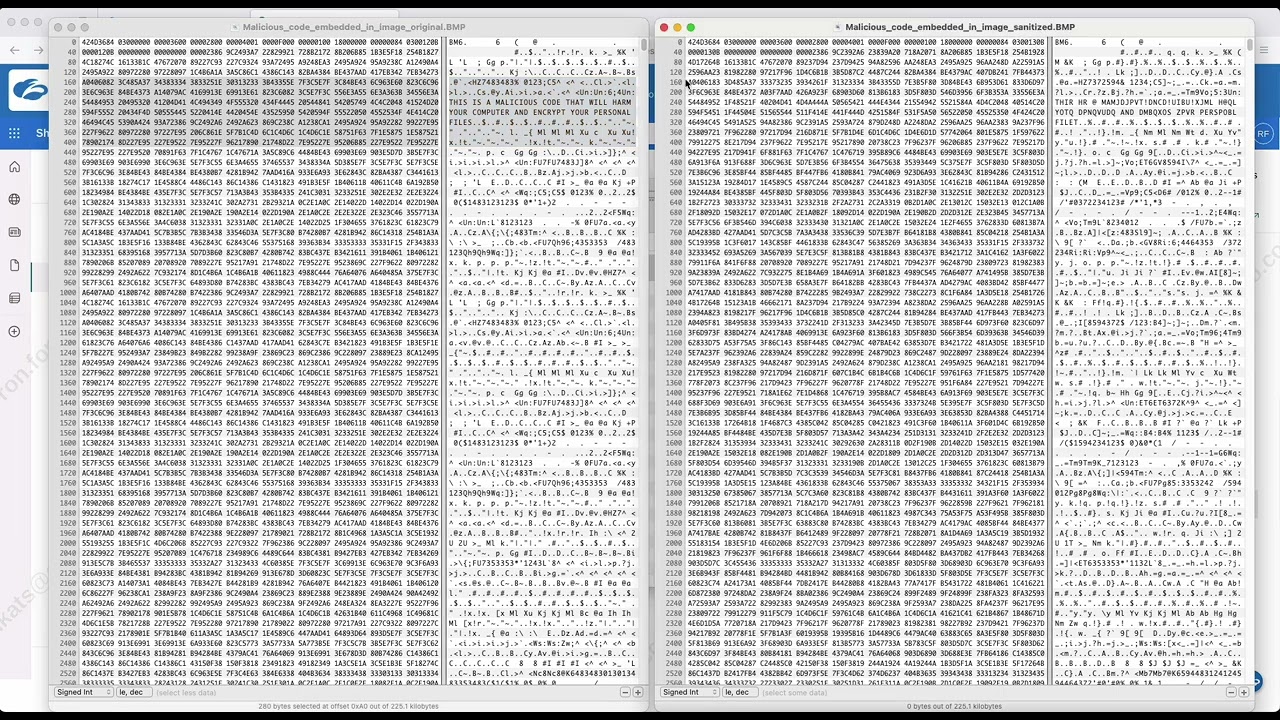Click the sanitized window vertical scrollbar
The image size is (1280, 720).
[1248, 360]
